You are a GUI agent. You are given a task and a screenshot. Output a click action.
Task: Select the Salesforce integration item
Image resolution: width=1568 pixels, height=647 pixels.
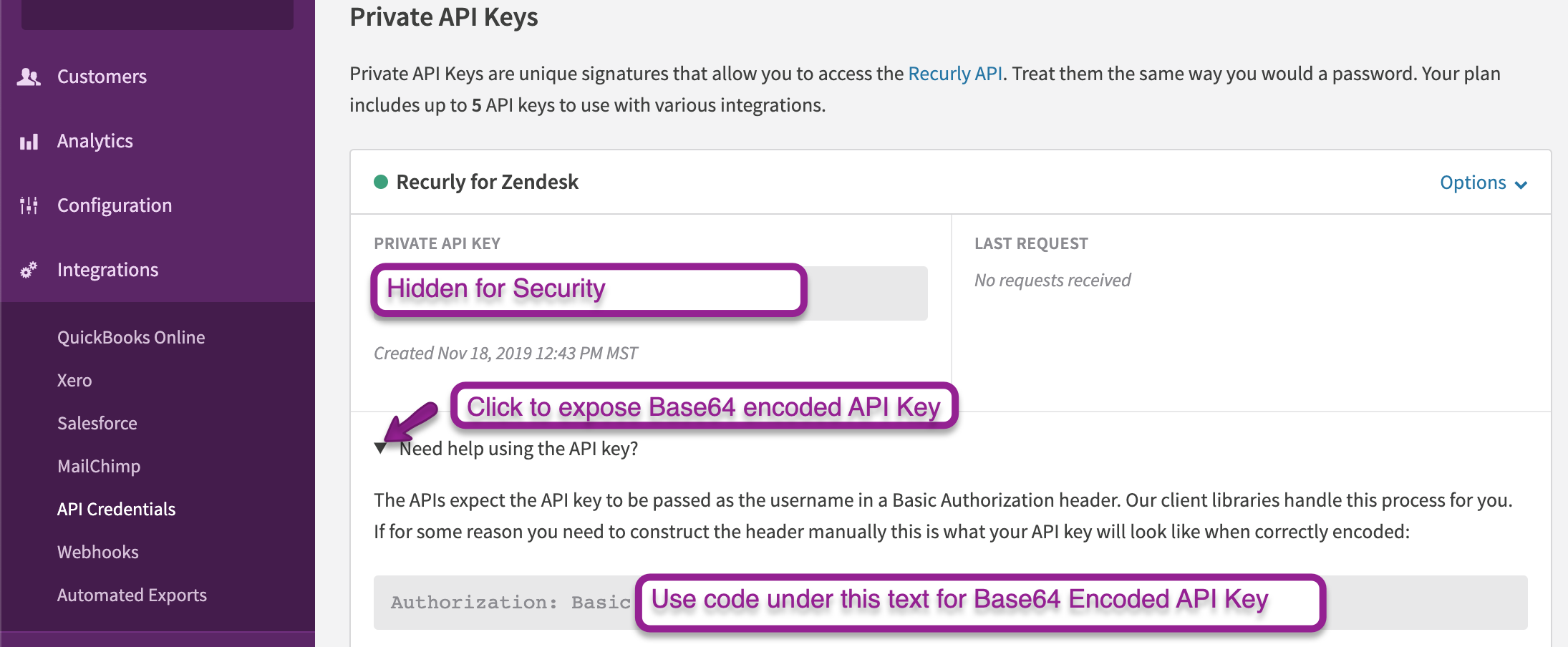pos(97,423)
